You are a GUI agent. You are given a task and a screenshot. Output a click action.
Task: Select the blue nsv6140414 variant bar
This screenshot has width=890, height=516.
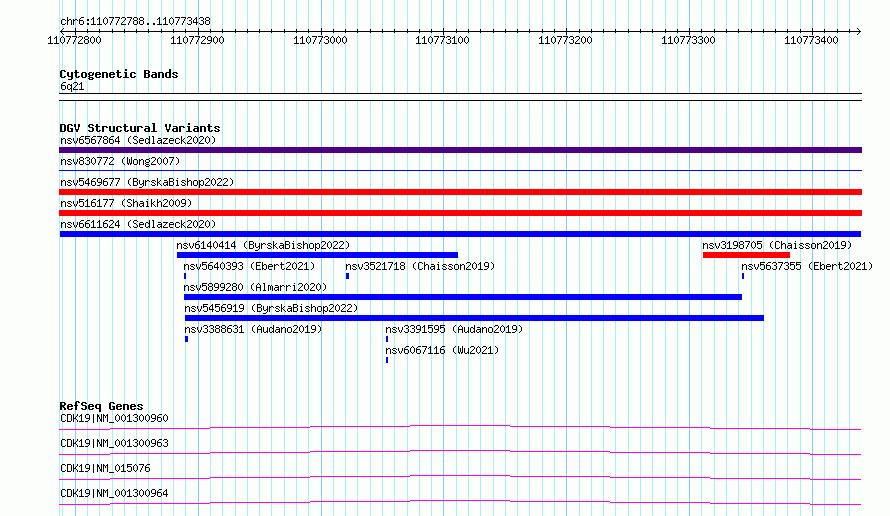coord(317,255)
